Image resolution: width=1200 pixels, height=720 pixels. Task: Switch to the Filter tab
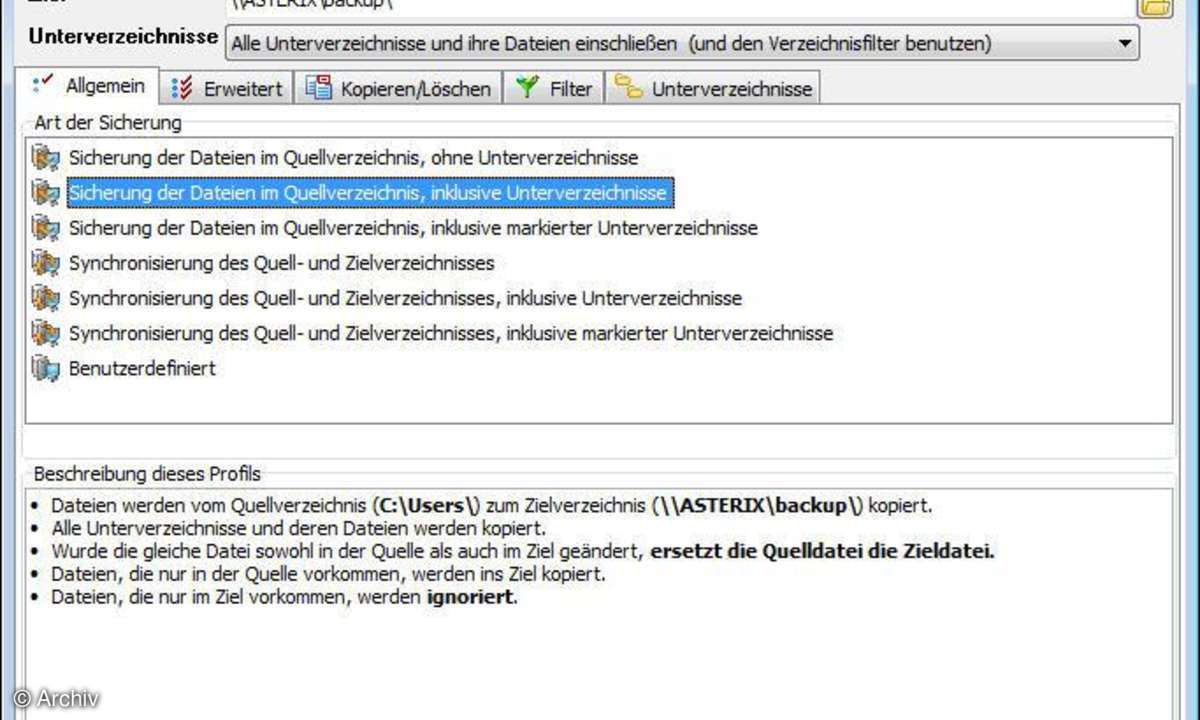point(556,88)
